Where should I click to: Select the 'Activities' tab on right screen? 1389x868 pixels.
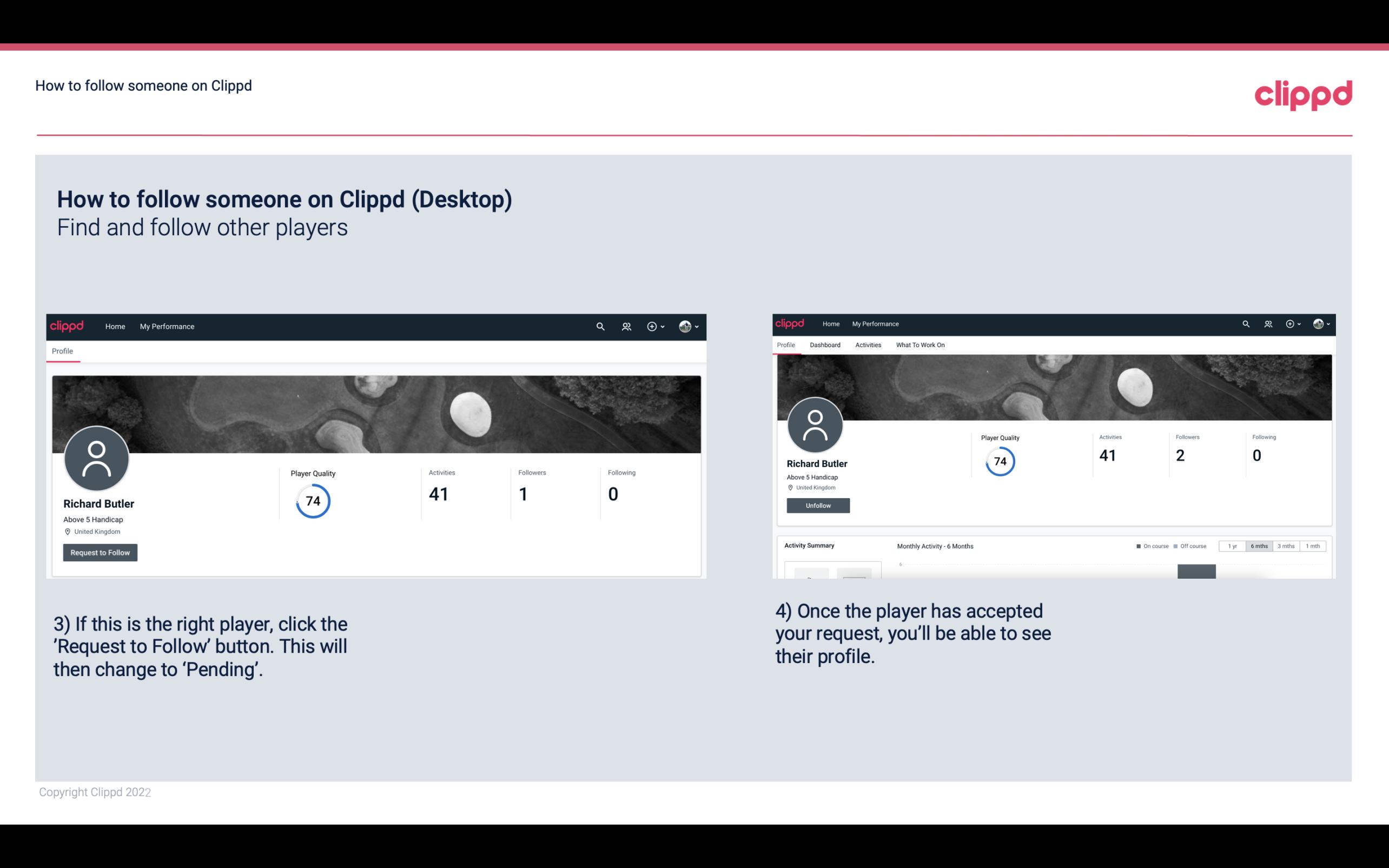pos(866,345)
